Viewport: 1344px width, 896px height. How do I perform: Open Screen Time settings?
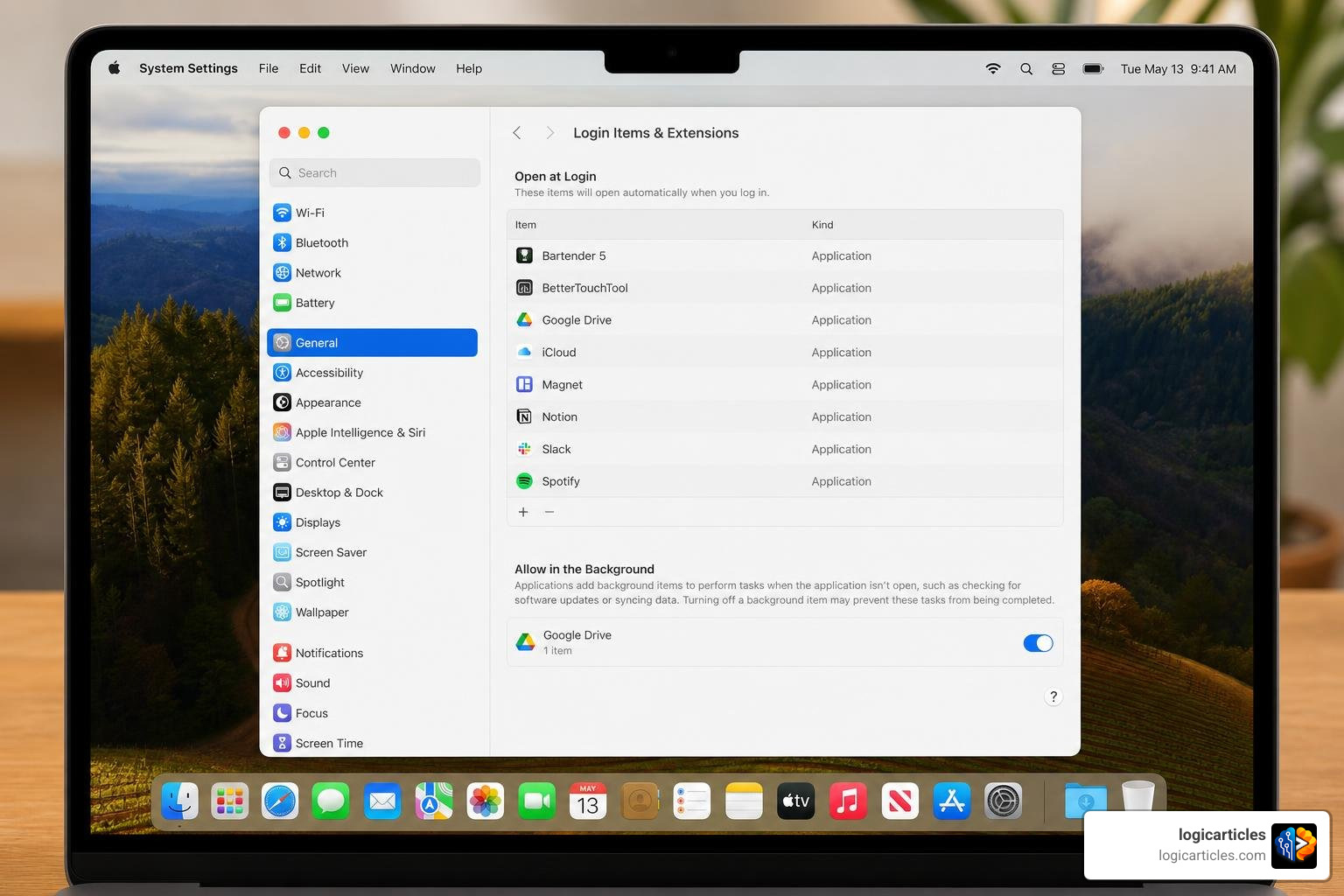coord(373,743)
